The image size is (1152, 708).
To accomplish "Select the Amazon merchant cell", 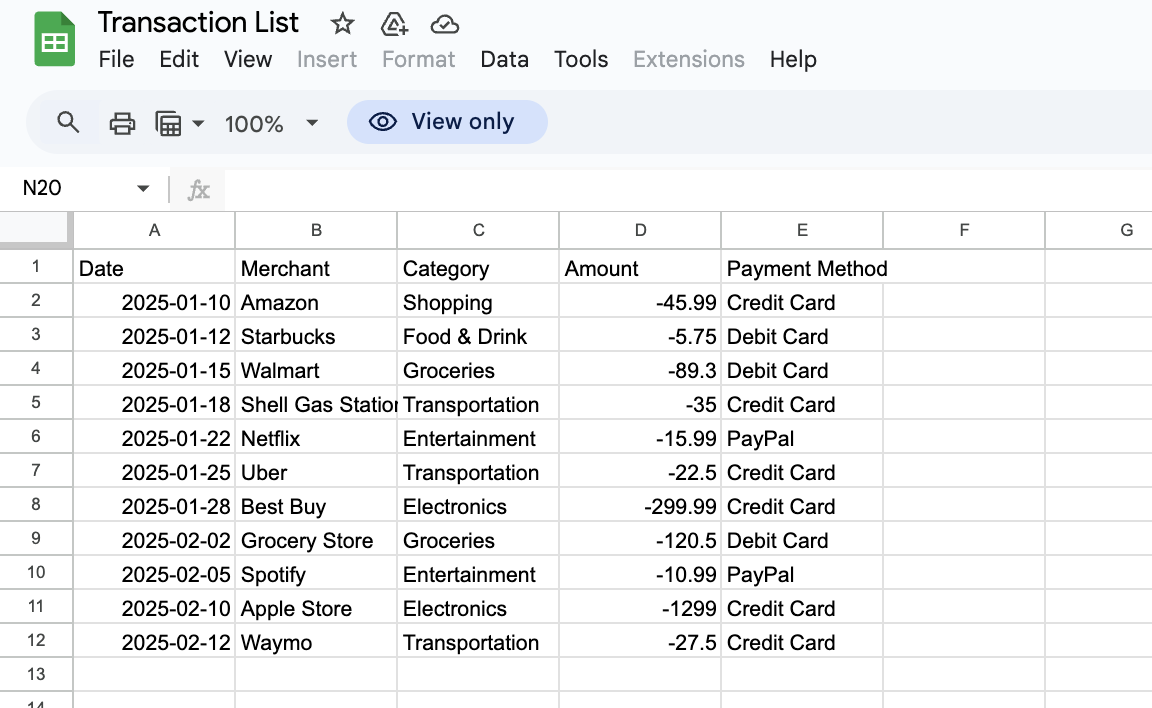I will point(316,302).
